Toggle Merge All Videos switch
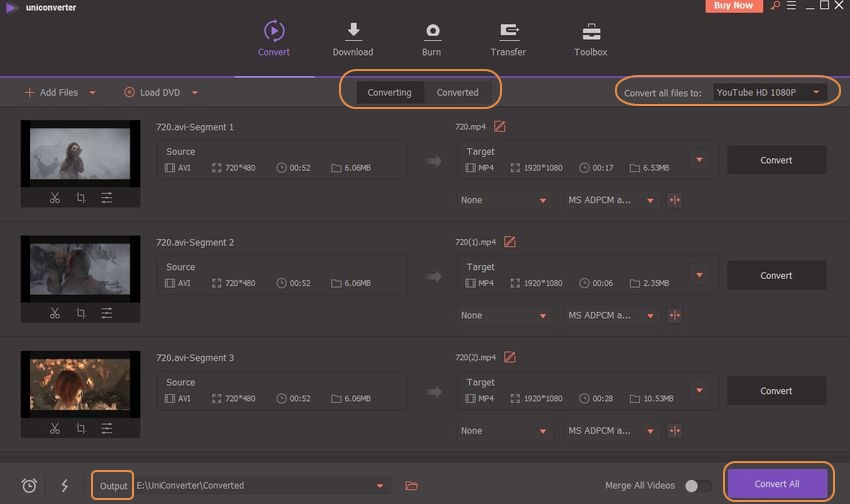 (697, 486)
